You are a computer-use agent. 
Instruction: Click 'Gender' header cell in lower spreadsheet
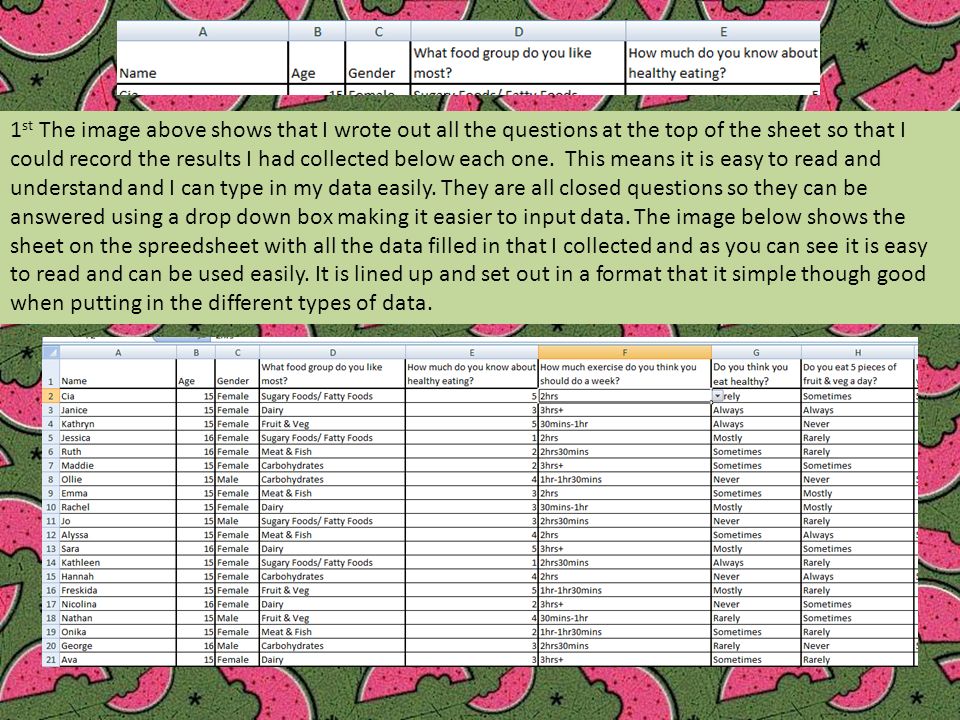pos(238,374)
